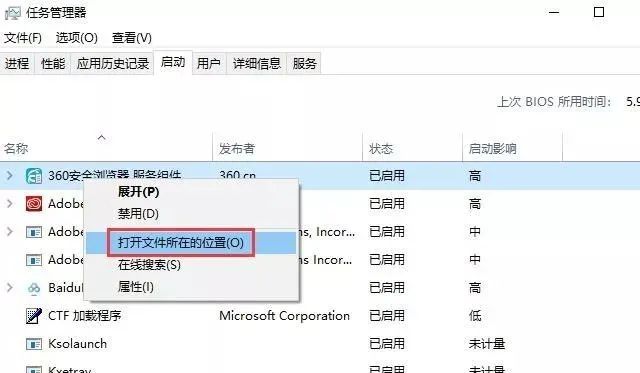
Task: Switch to the 详细信息 tab
Action: pyautogui.click(x=257, y=64)
